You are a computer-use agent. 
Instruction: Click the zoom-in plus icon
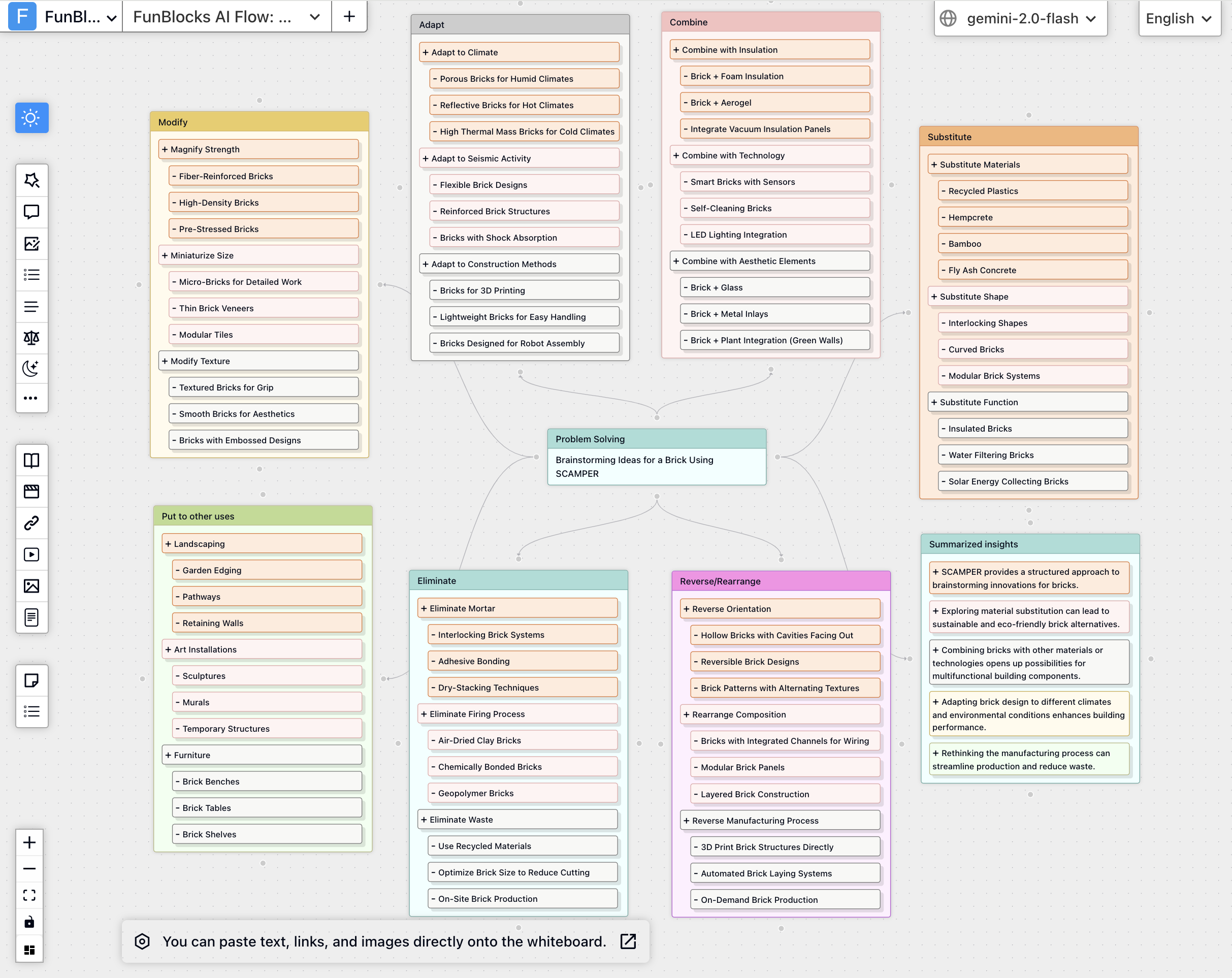(29, 841)
